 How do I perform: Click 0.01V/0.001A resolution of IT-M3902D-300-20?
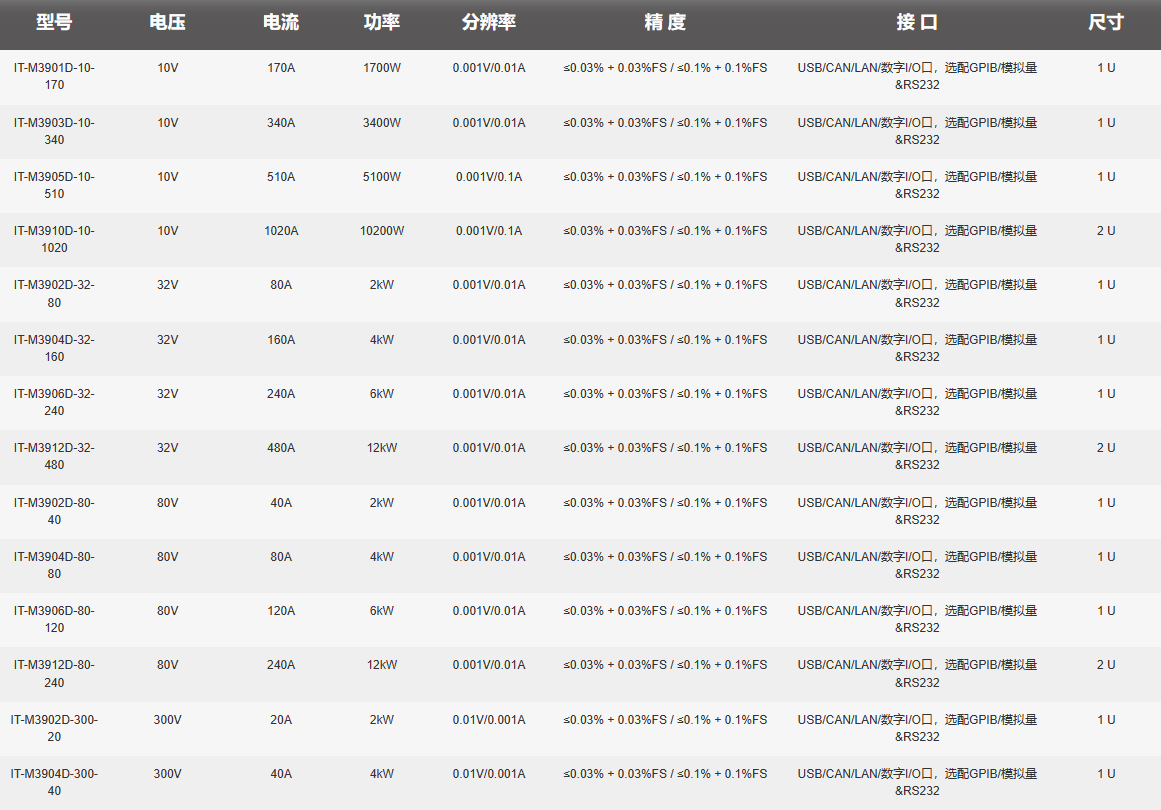pos(489,720)
